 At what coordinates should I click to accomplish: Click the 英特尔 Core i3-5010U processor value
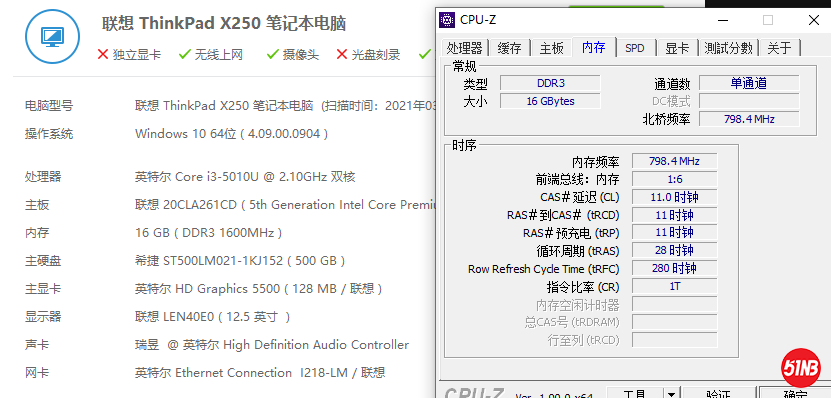(245, 176)
